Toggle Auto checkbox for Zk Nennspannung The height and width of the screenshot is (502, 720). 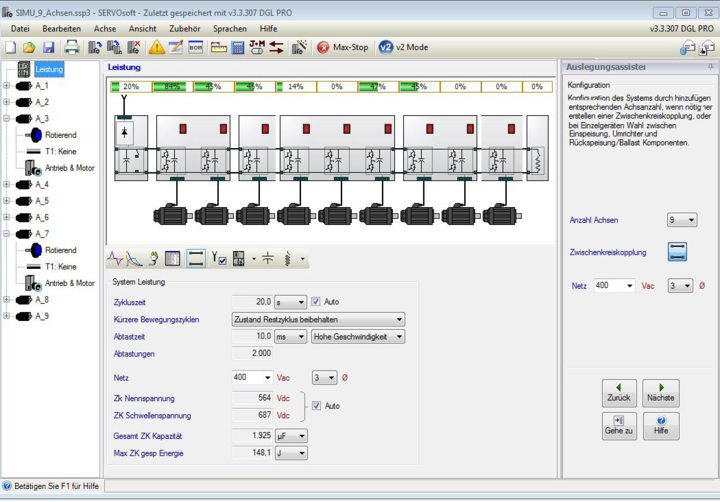pos(316,406)
